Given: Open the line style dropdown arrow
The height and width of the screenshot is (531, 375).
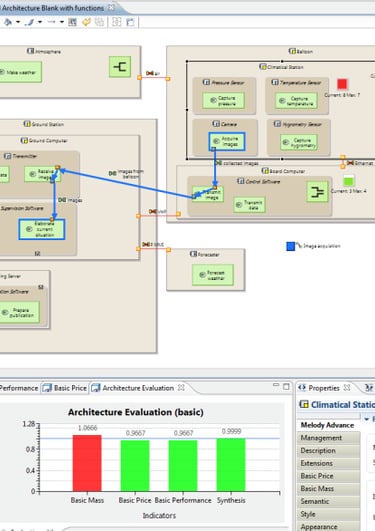Looking at the screenshot, I should (62, 22).
